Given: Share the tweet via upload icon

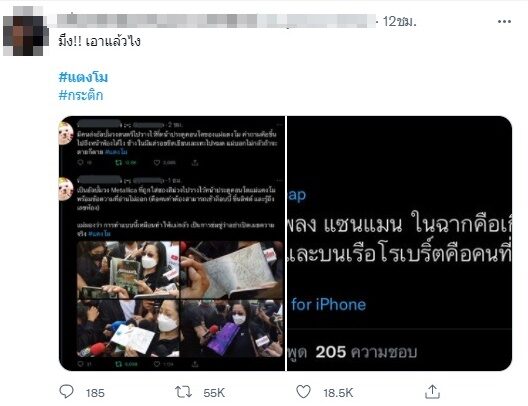Looking at the screenshot, I should pos(432,392).
